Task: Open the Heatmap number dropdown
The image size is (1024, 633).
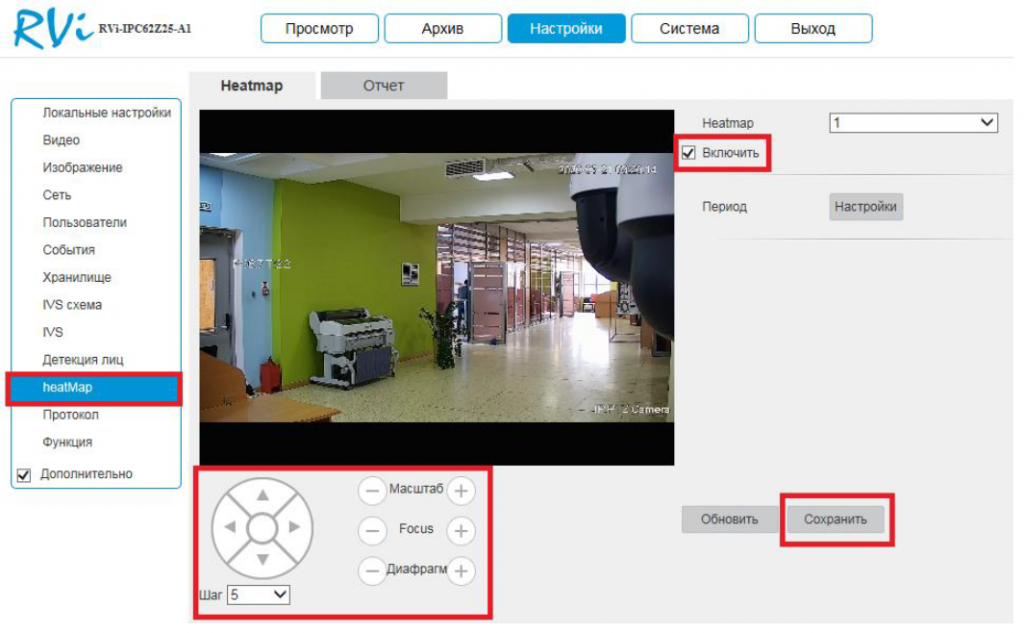Action: [x=913, y=123]
